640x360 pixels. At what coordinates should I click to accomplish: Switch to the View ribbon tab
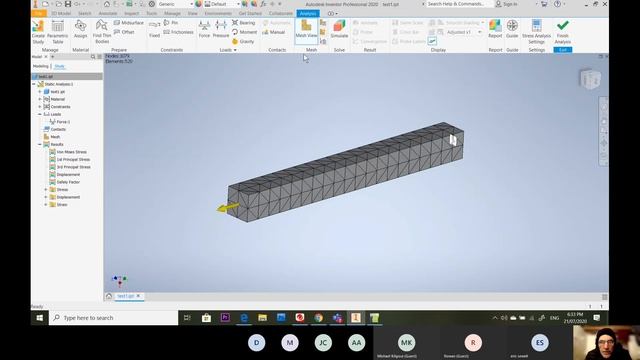(192, 13)
